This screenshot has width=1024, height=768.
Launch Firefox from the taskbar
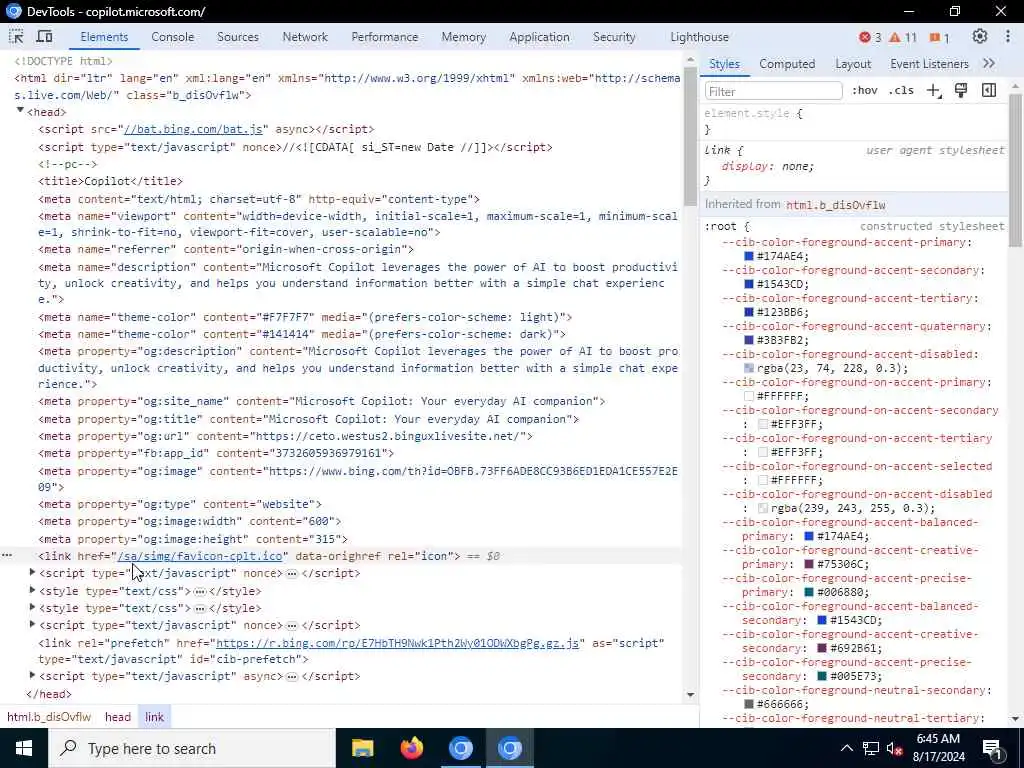[411, 748]
